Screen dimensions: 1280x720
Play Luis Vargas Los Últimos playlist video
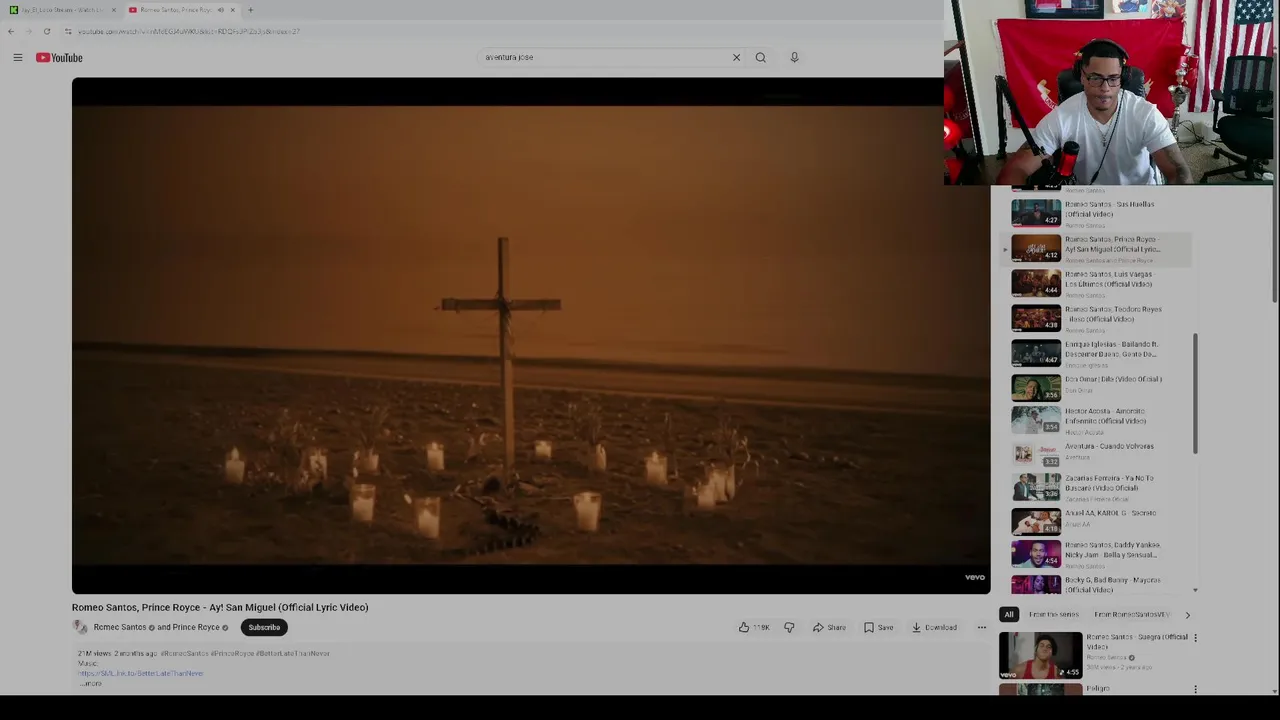click(x=1096, y=283)
